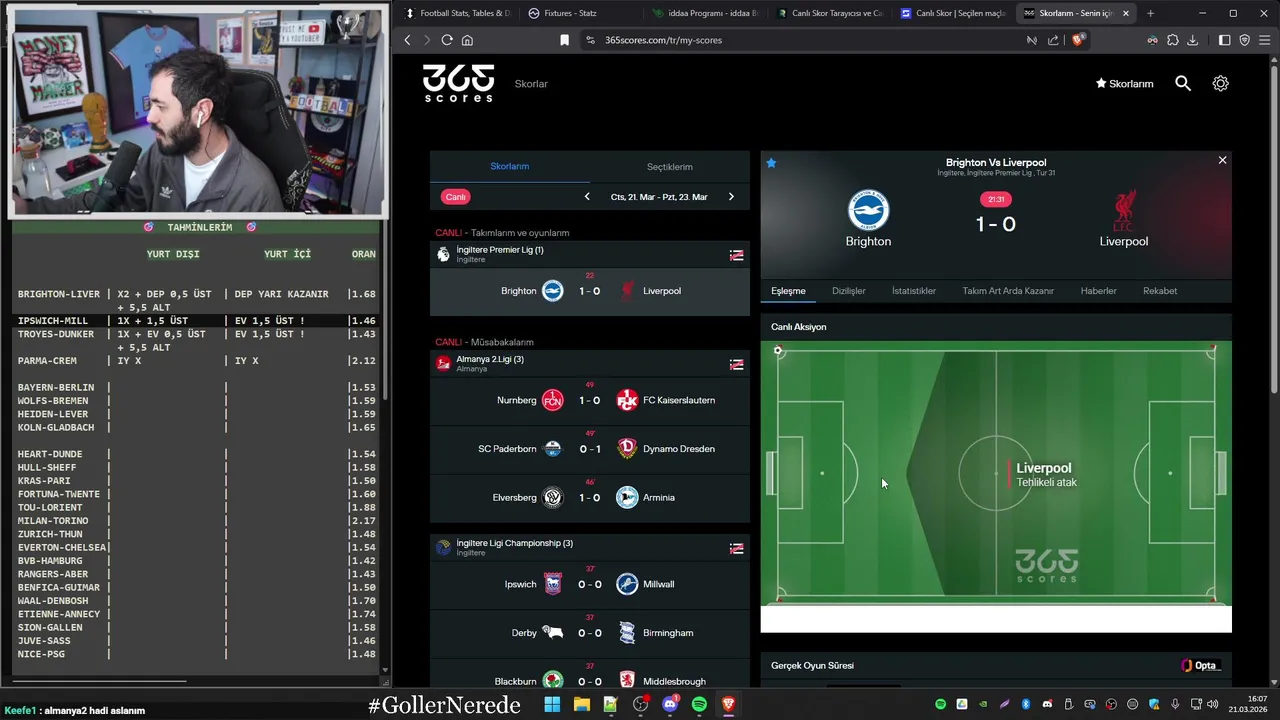This screenshot has height=720, width=1280.
Task: Bookmark this page
Action: click(564, 40)
